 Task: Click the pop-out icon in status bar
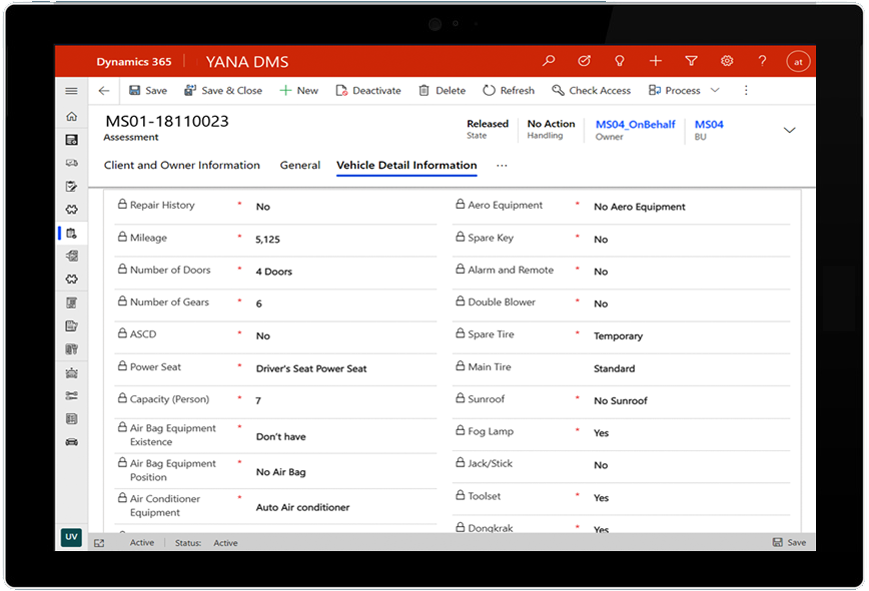(x=99, y=543)
